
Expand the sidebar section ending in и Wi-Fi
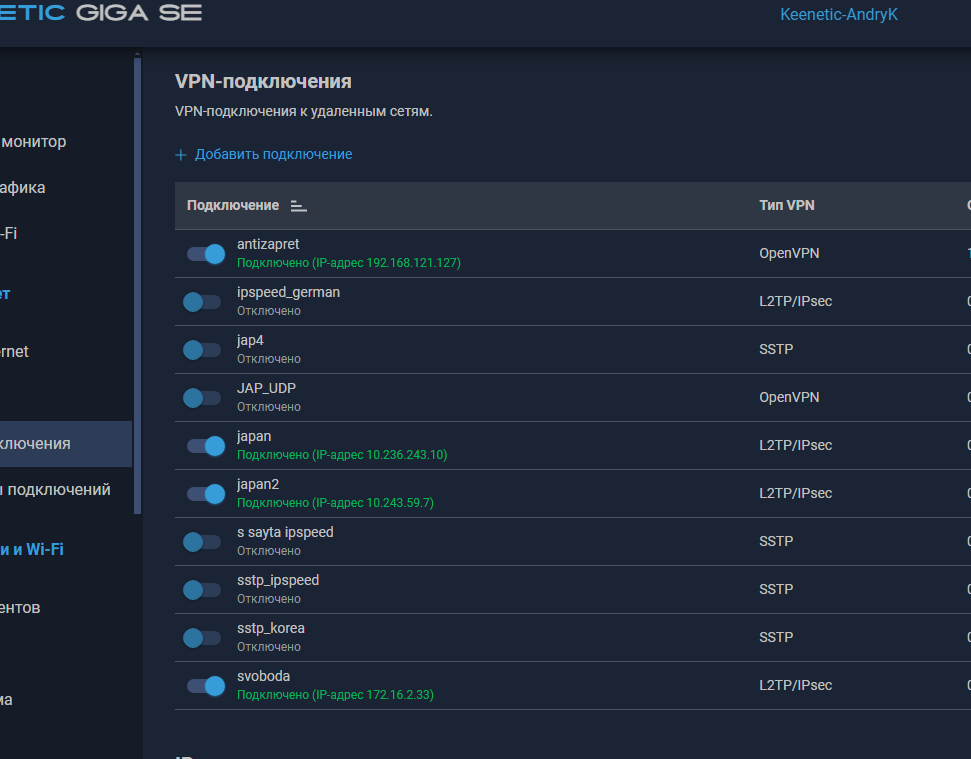point(32,549)
